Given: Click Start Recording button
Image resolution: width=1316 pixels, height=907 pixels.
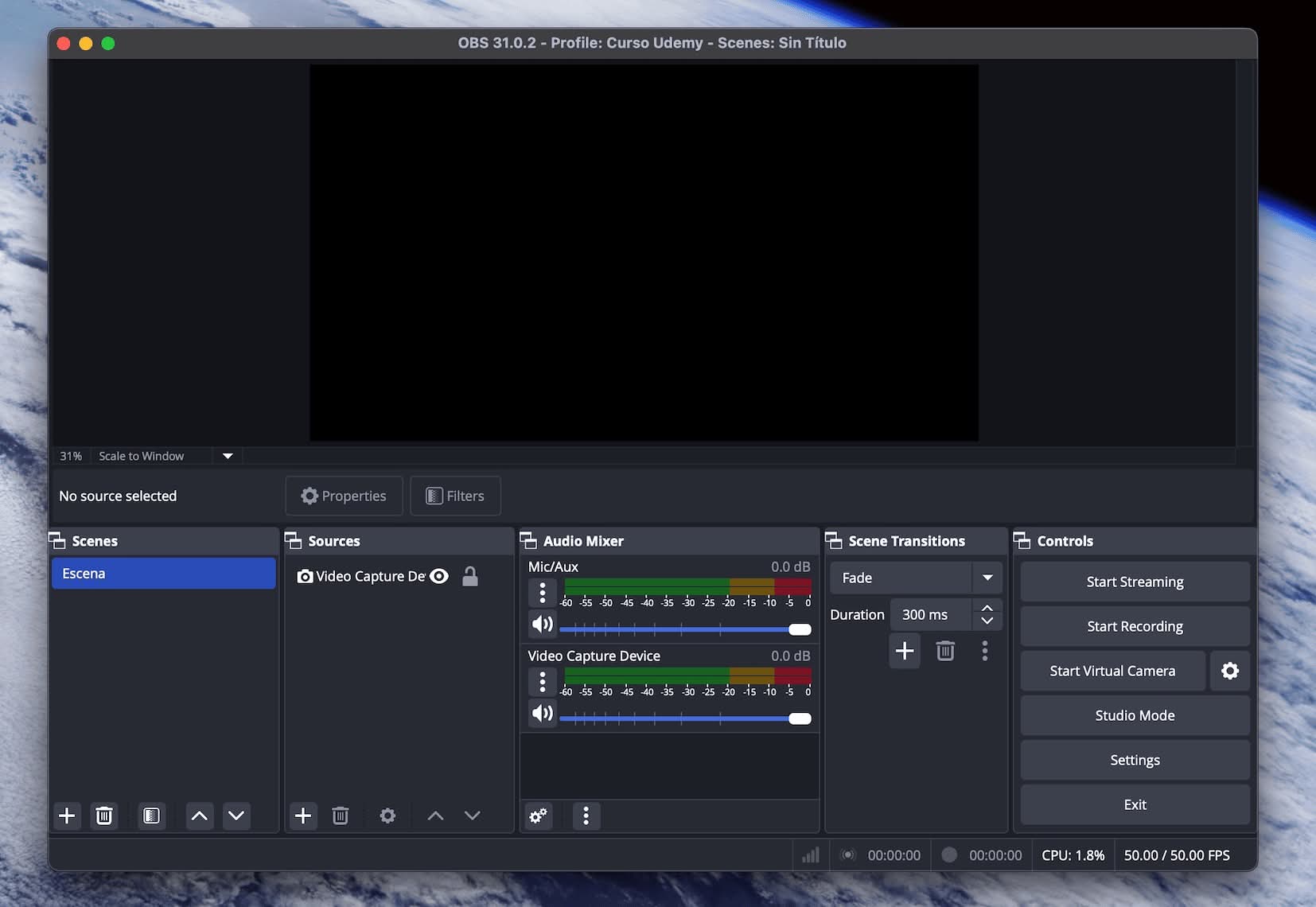Looking at the screenshot, I should click(1135, 626).
